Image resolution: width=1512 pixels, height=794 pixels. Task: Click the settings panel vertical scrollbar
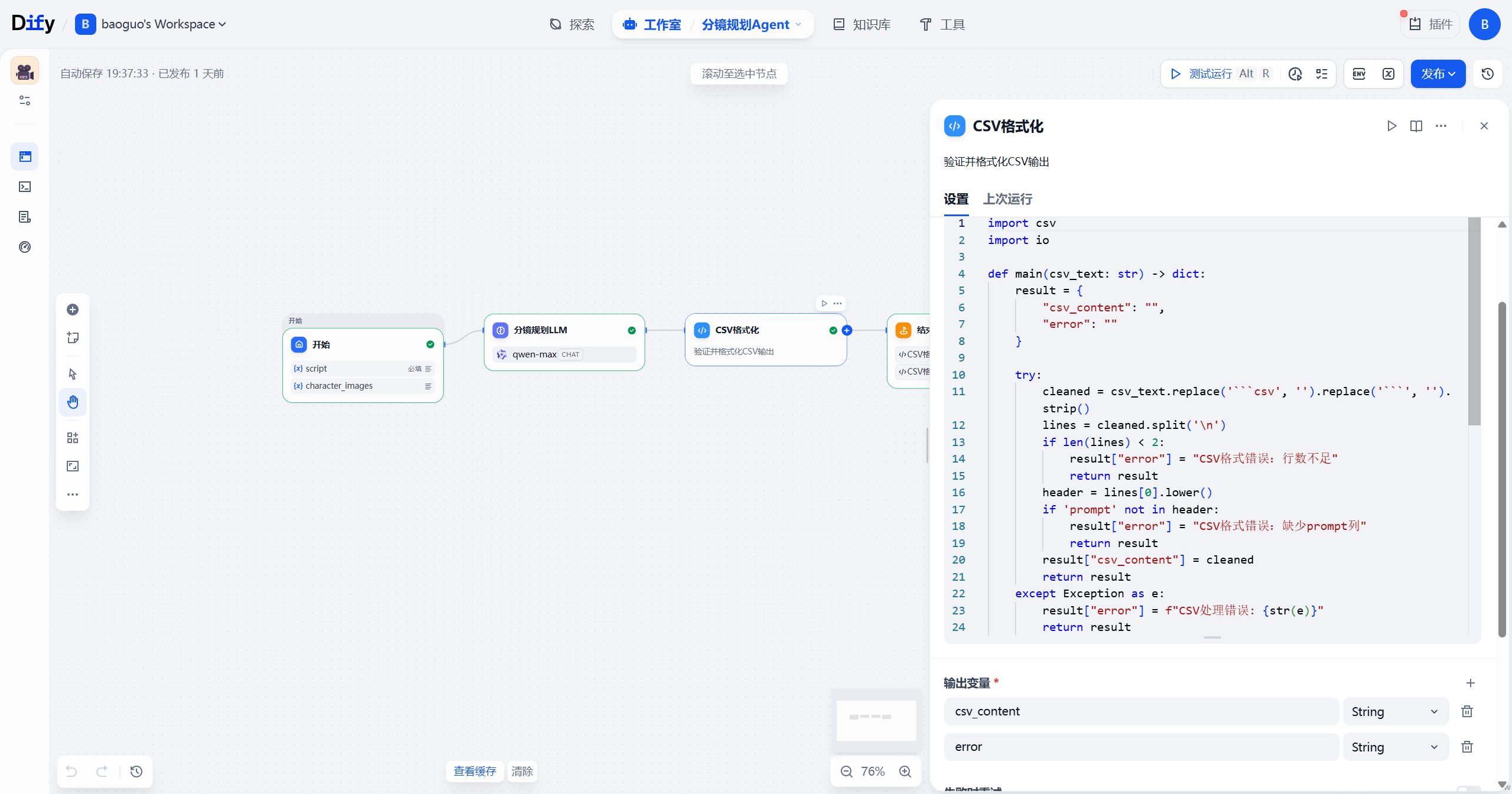1502,470
